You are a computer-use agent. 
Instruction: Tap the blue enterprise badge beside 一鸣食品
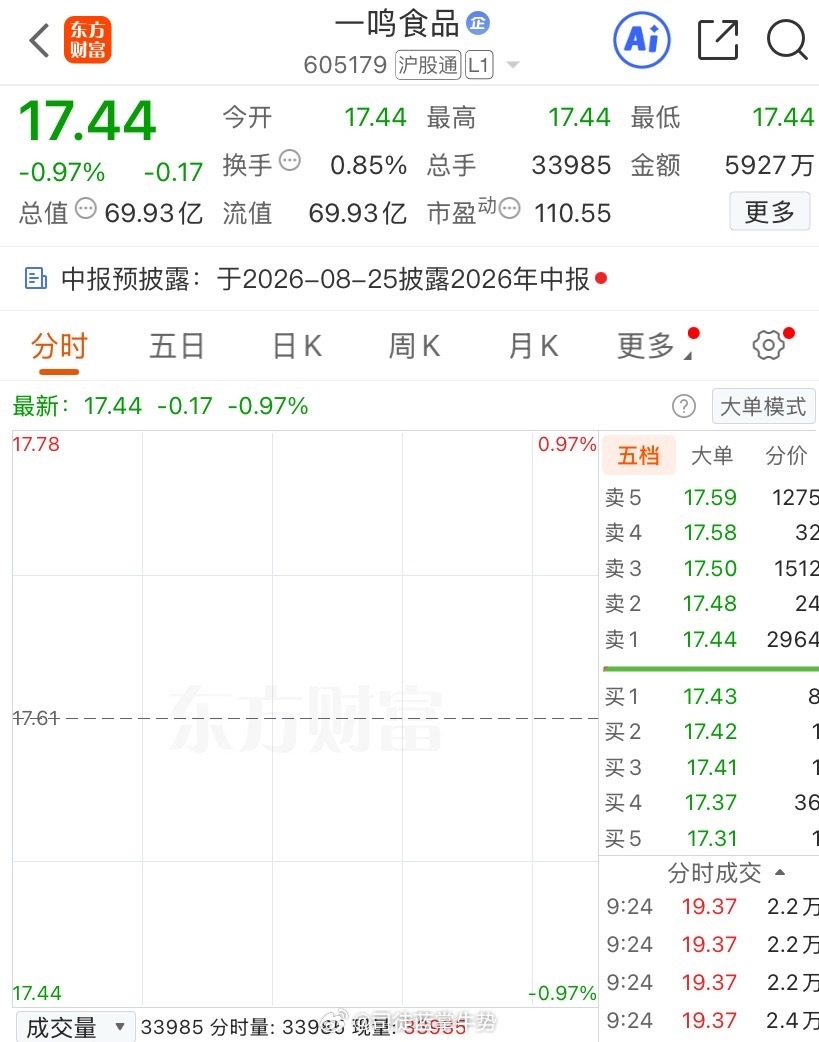[x=478, y=23]
